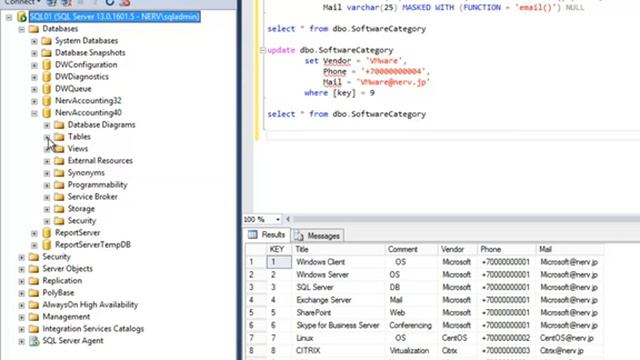Click the 'Conferencing' comment cell
The image size is (640, 360).
(410, 325)
